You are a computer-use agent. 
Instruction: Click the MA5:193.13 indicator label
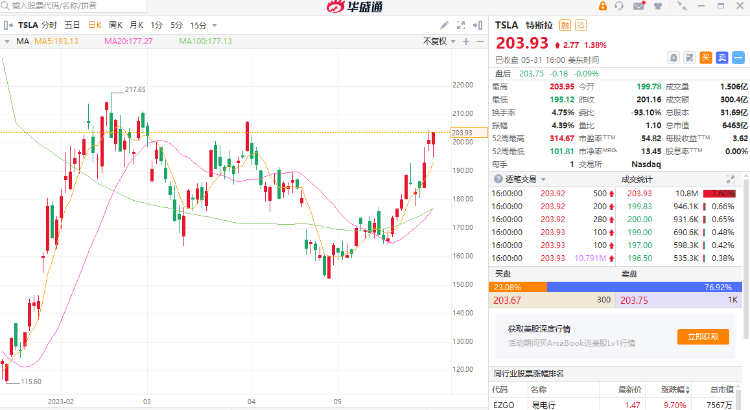[x=56, y=42]
